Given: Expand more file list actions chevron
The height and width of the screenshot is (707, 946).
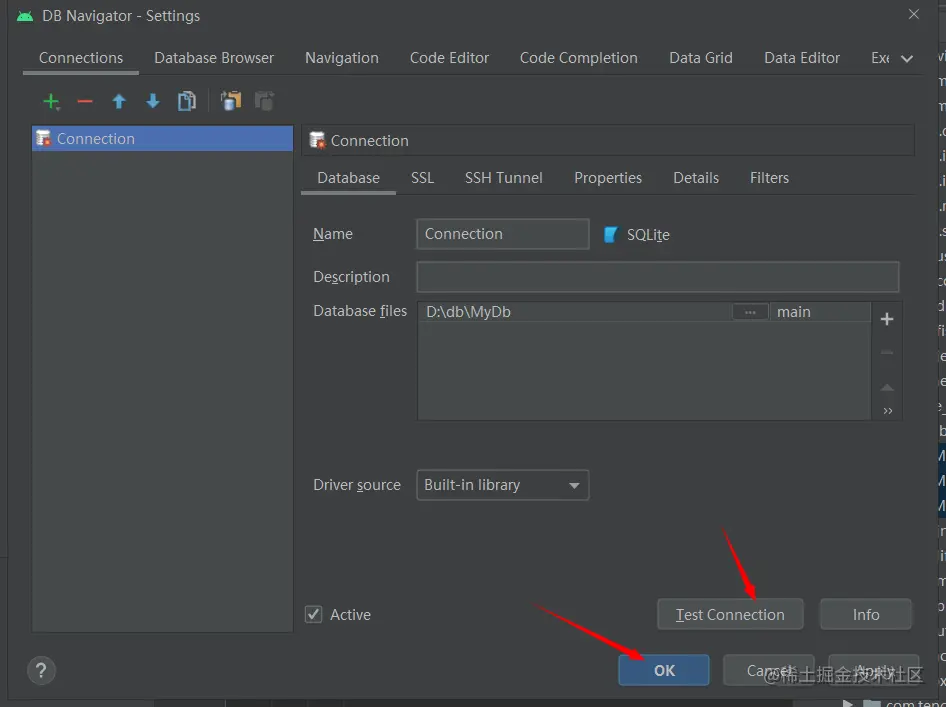Looking at the screenshot, I should (887, 411).
